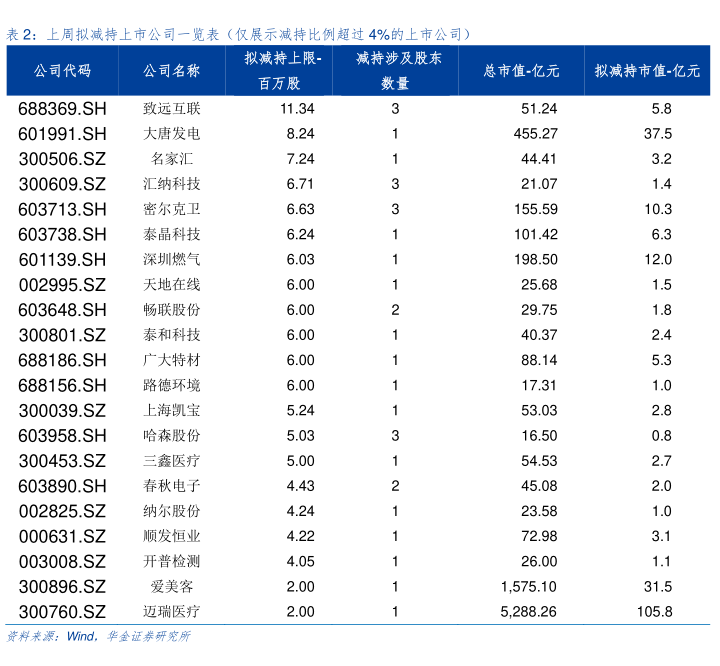Image resolution: width=720 pixels, height=666 pixels.
Task: Select company name 泰晶科技
Action: 172,234
